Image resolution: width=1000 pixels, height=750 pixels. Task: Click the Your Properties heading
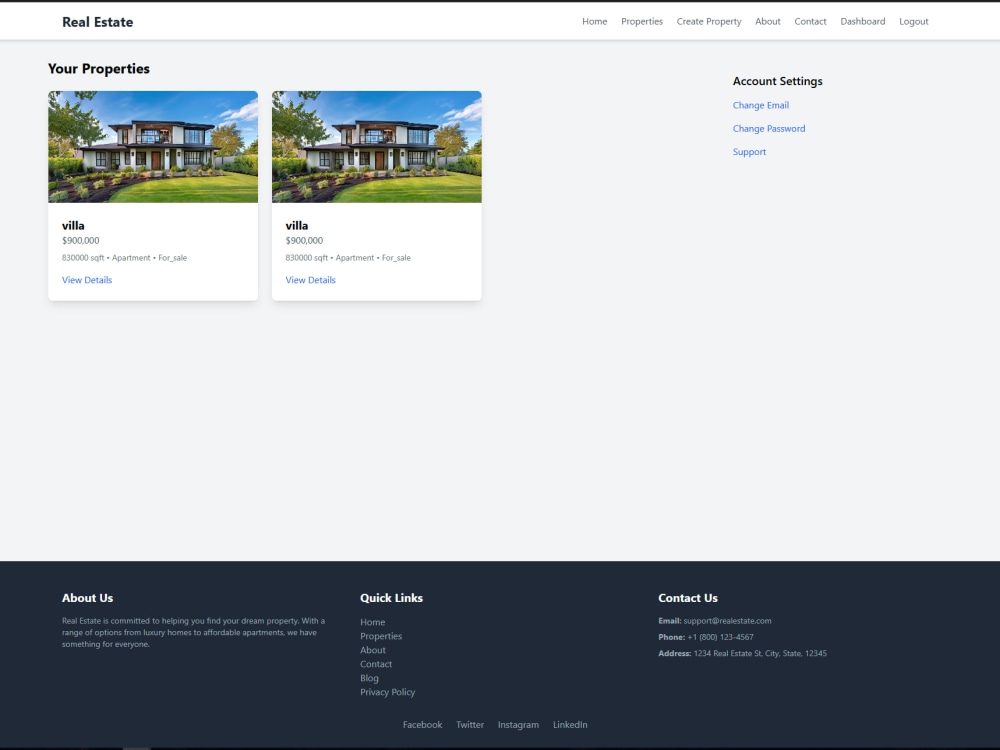[x=99, y=69]
